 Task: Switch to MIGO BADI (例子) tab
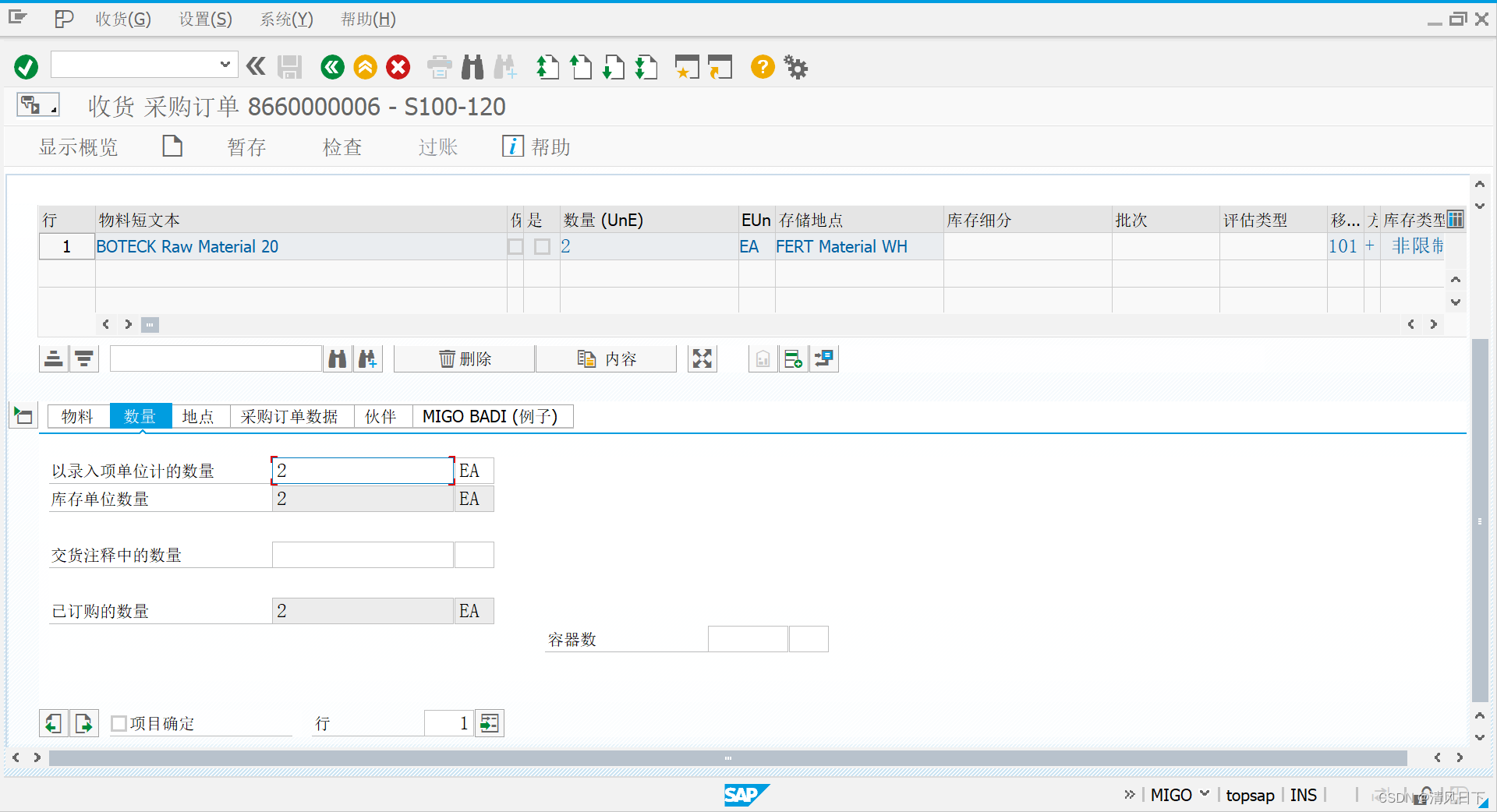coord(491,416)
